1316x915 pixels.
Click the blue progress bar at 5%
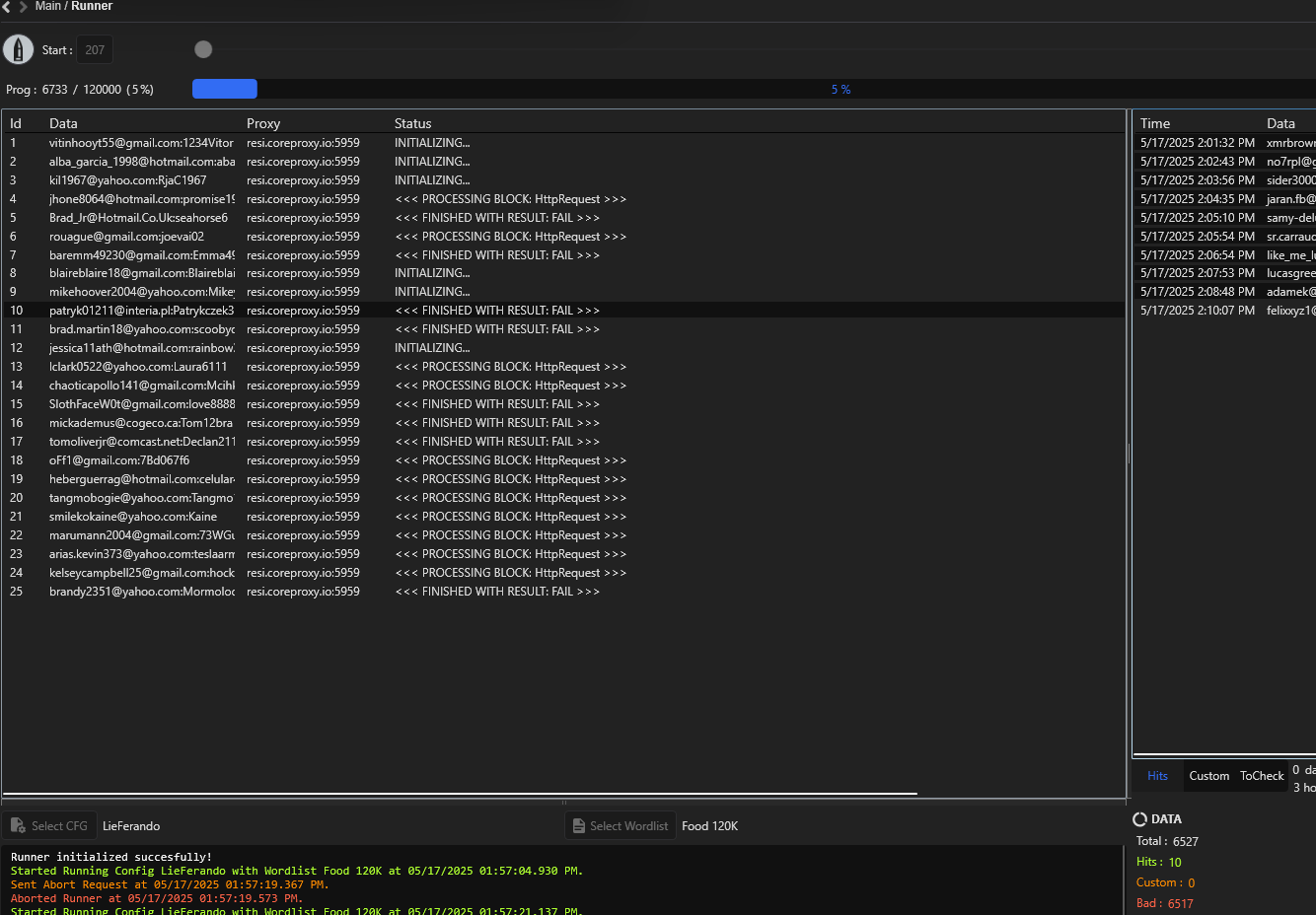tap(225, 89)
